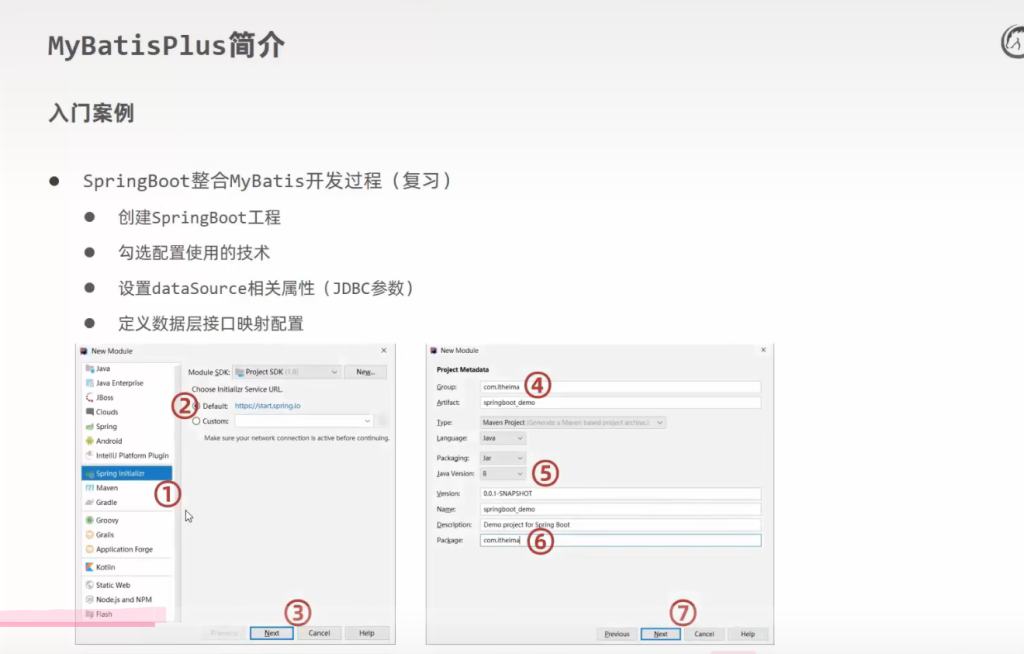Select the Groovy module type
The height and width of the screenshot is (654, 1024).
pyautogui.click(x=107, y=520)
